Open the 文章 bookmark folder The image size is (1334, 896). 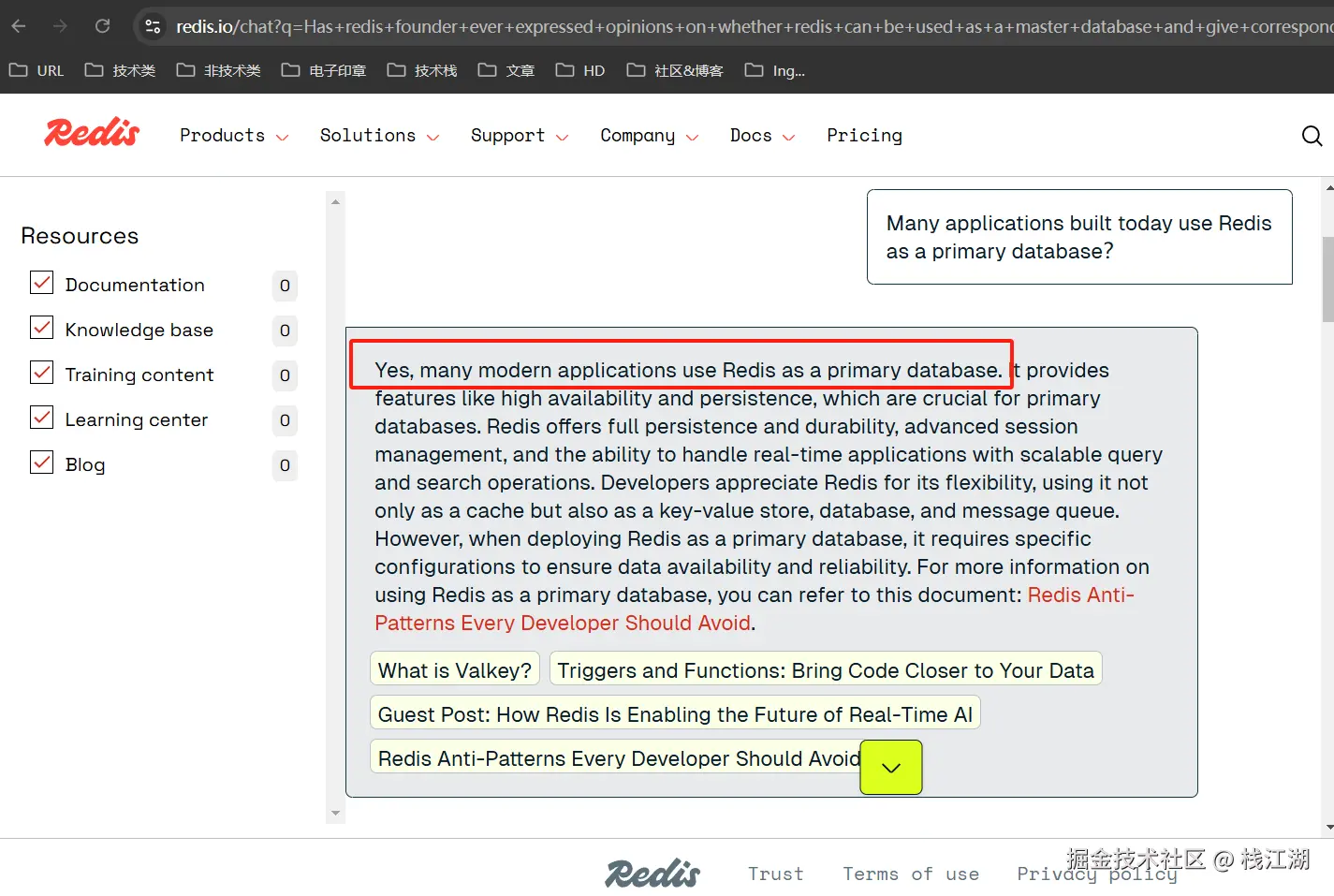(506, 70)
